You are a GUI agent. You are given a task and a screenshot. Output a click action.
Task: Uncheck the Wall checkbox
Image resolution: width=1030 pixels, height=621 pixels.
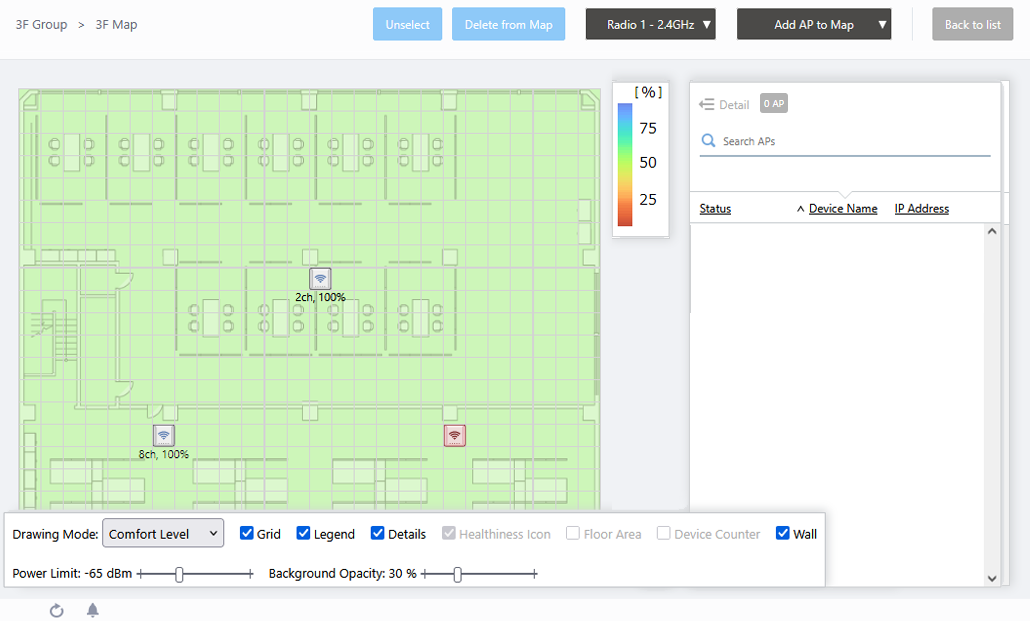(x=783, y=534)
